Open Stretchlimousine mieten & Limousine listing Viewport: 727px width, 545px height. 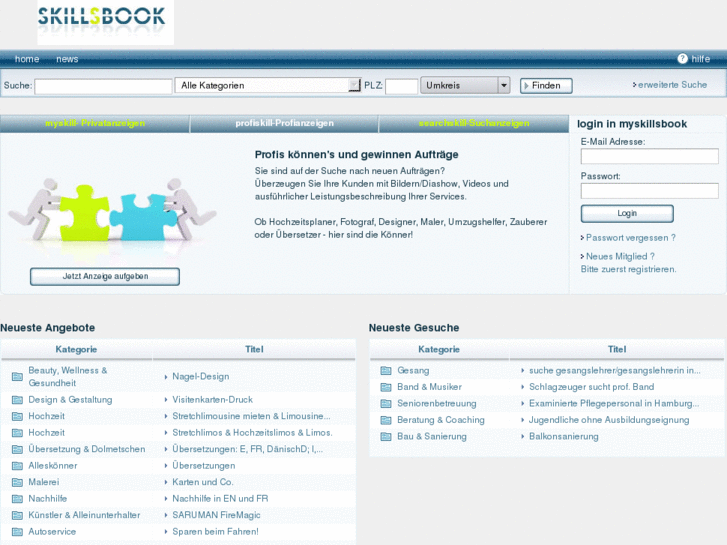(251, 416)
